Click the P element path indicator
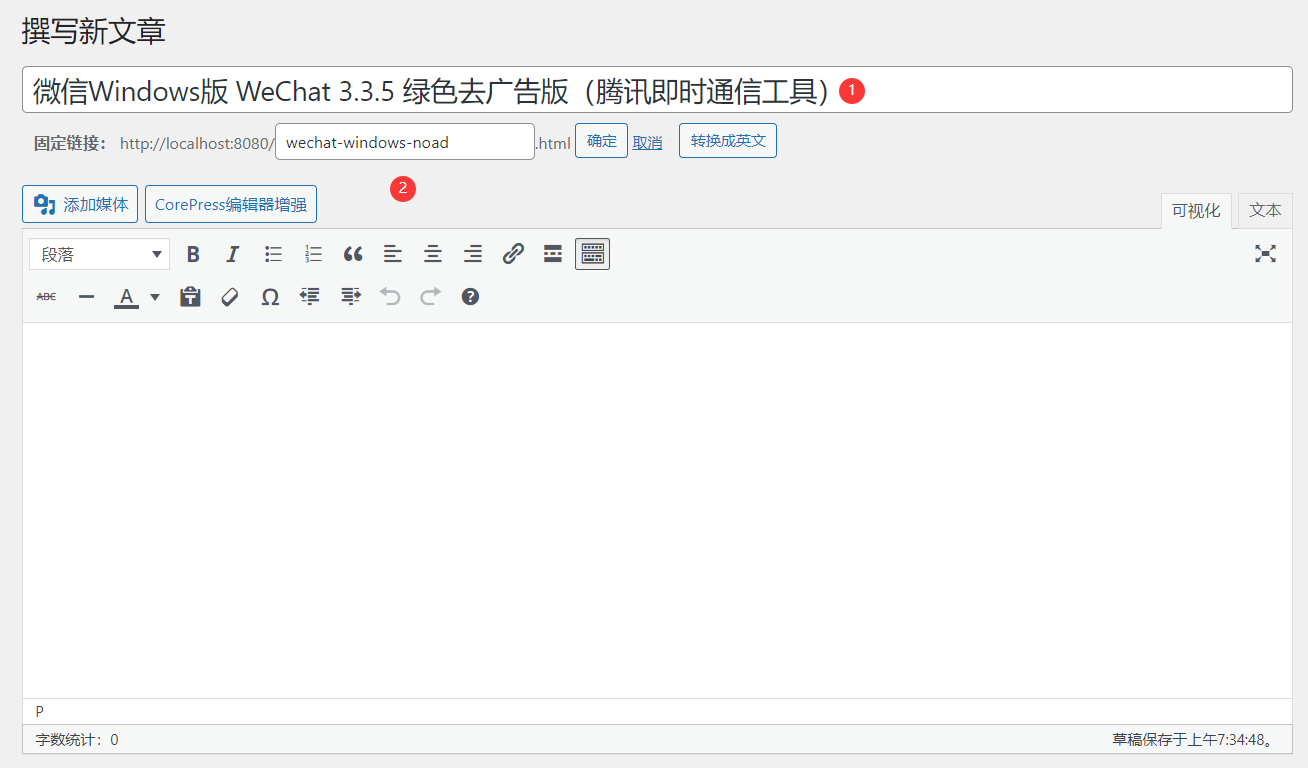Viewport: 1308px width, 768px height. coord(40,711)
